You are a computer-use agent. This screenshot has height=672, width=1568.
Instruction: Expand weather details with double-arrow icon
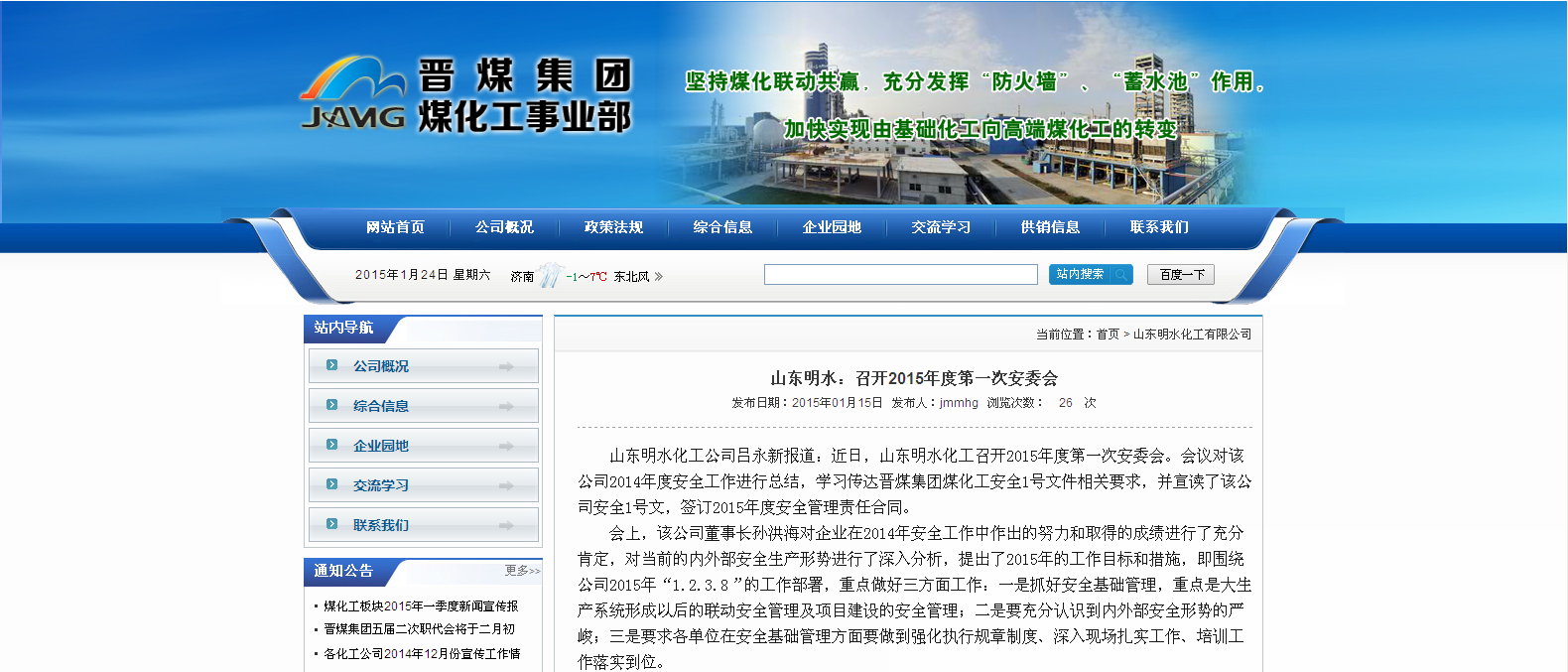coord(658,277)
